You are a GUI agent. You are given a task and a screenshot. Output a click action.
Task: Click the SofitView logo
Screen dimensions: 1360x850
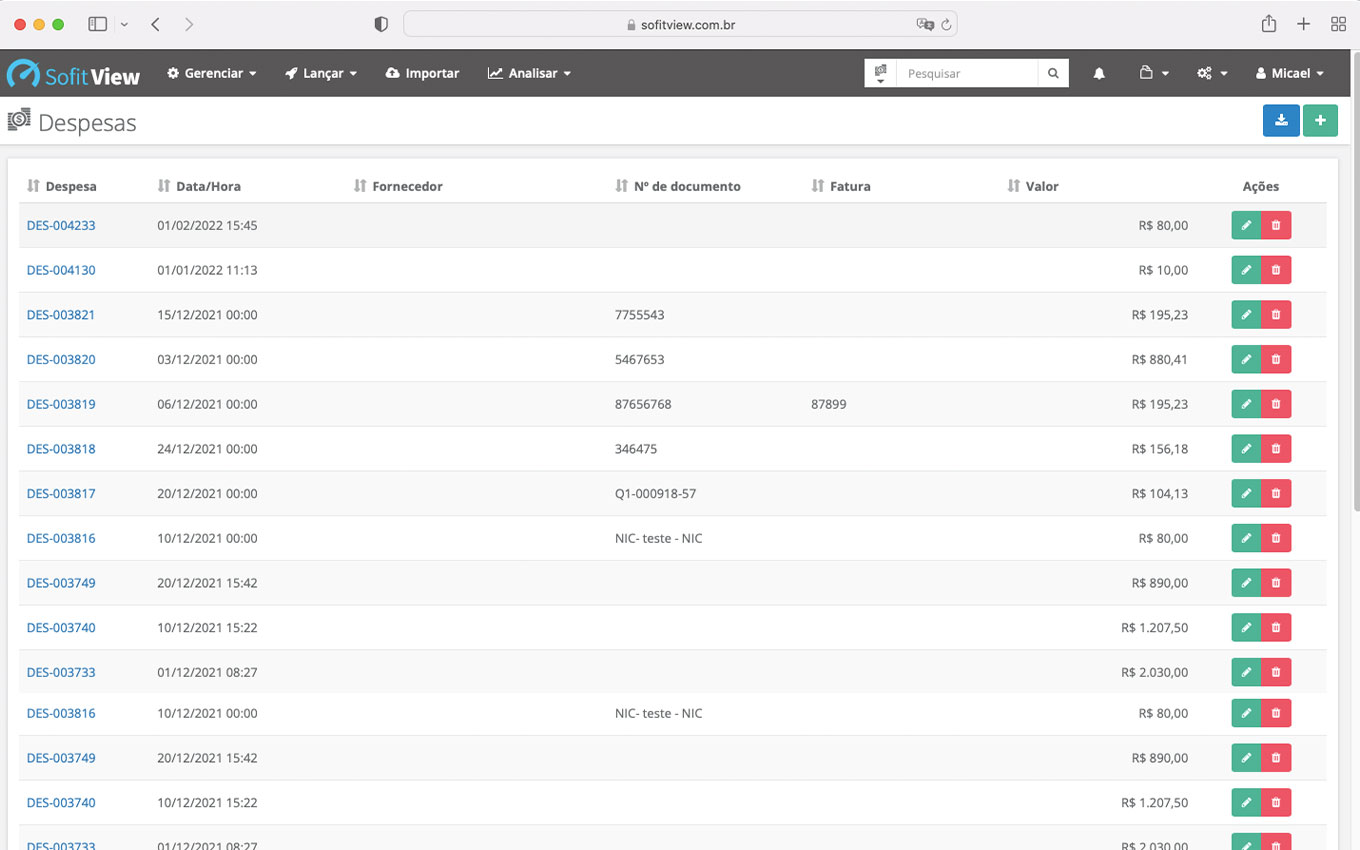[74, 74]
